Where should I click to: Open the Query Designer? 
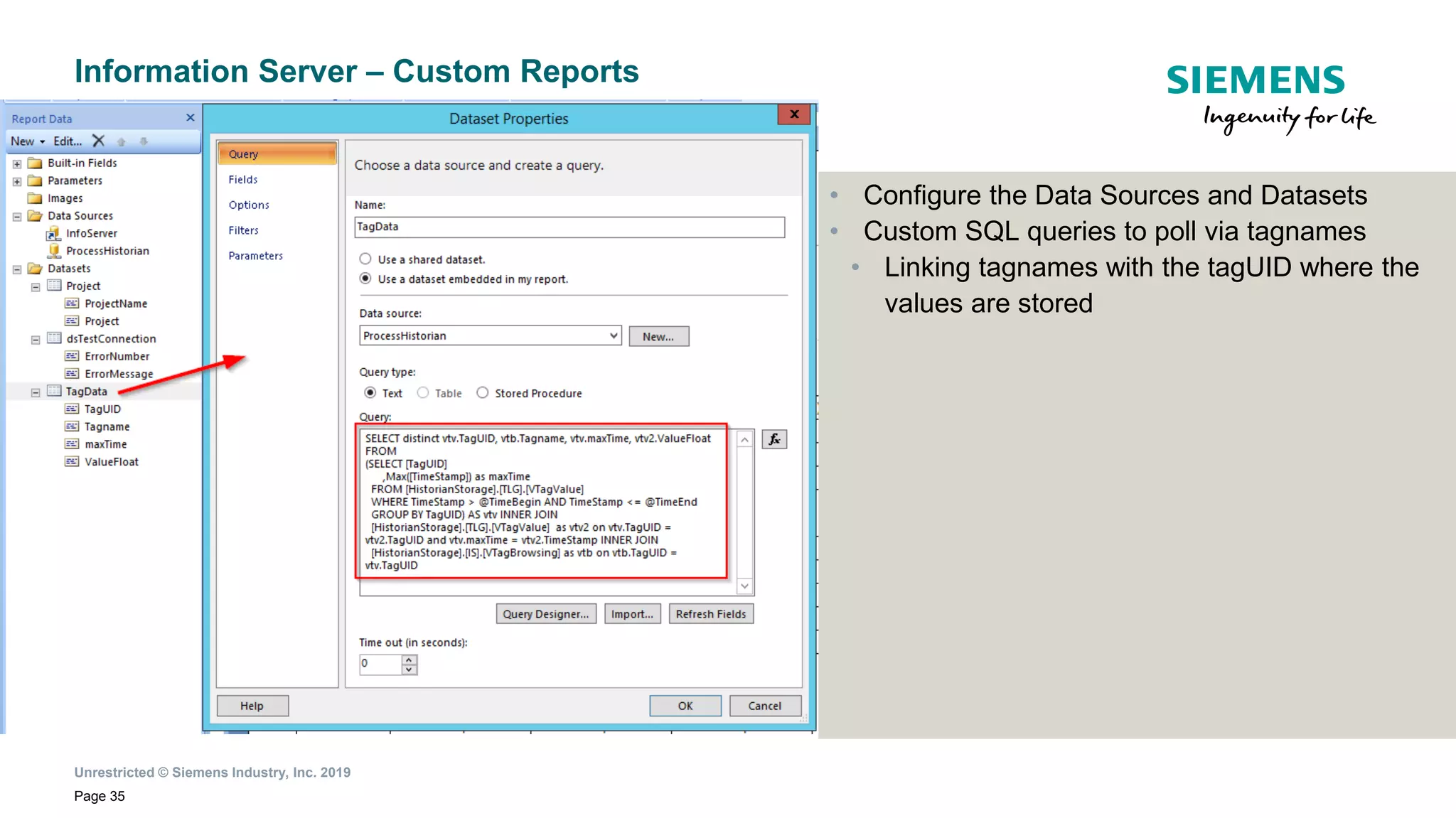546,614
